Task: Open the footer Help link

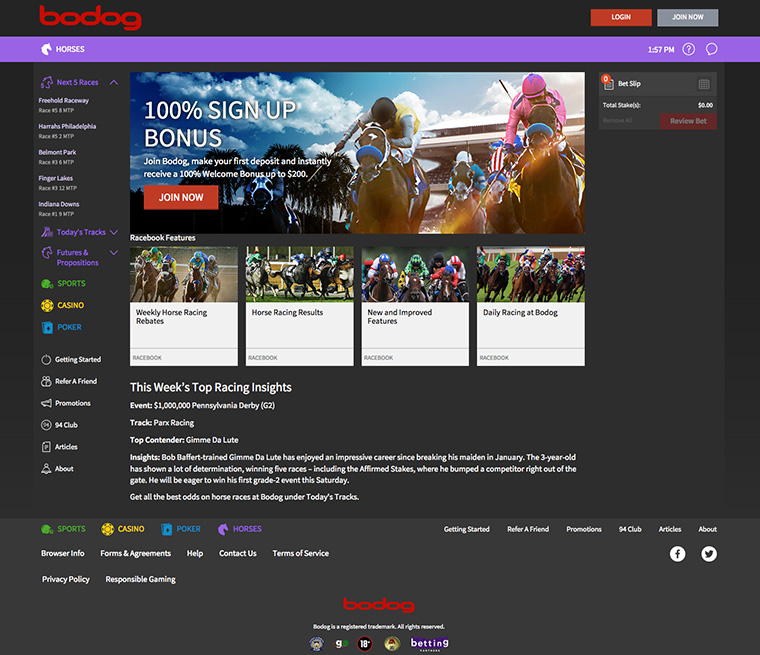Action: (195, 553)
